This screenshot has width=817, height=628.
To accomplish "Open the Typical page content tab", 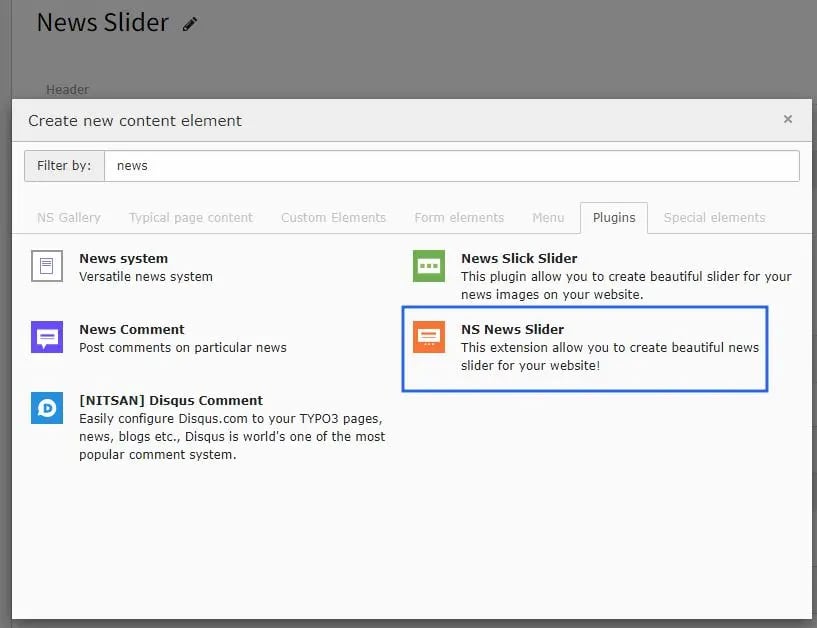I will [x=191, y=217].
